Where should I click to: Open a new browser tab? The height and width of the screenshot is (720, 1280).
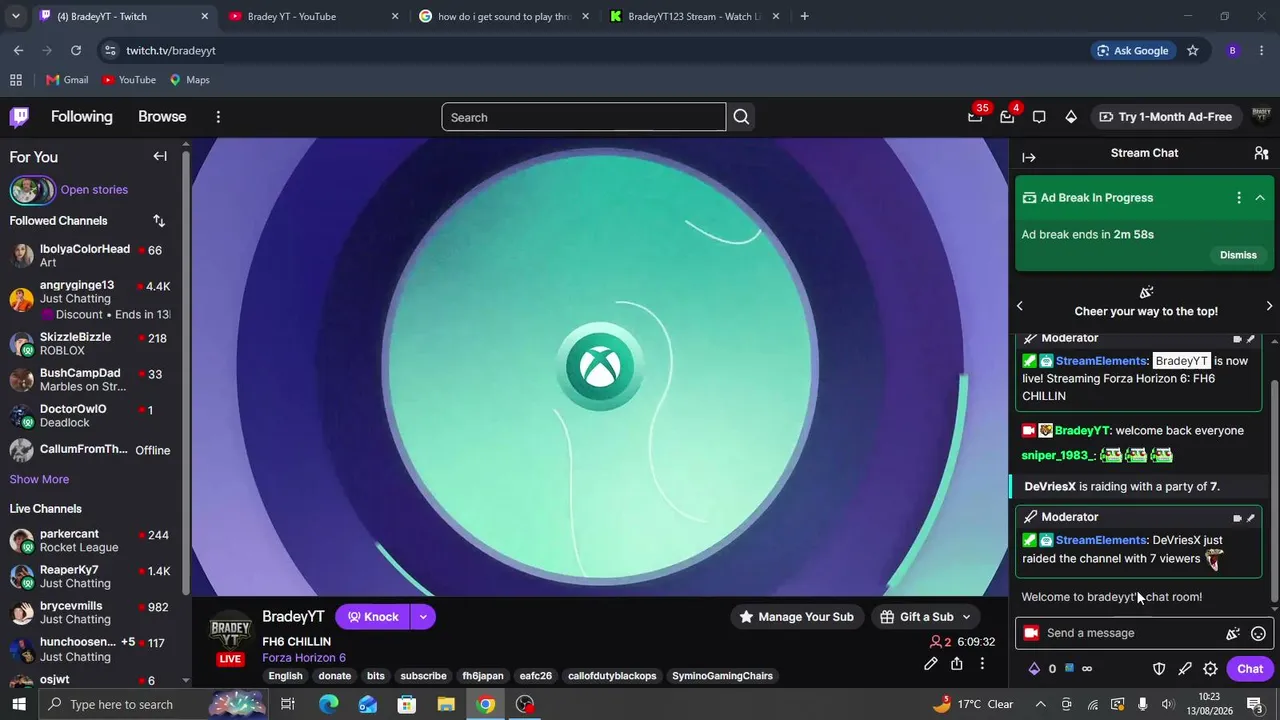click(x=804, y=16)
